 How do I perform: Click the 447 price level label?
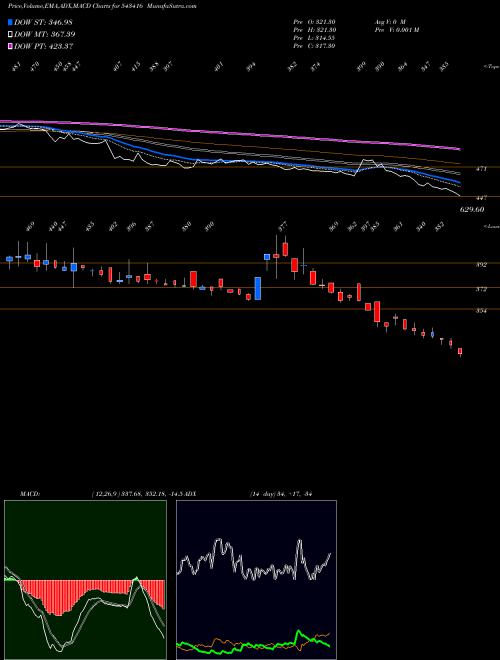click(x=481, y=197)
